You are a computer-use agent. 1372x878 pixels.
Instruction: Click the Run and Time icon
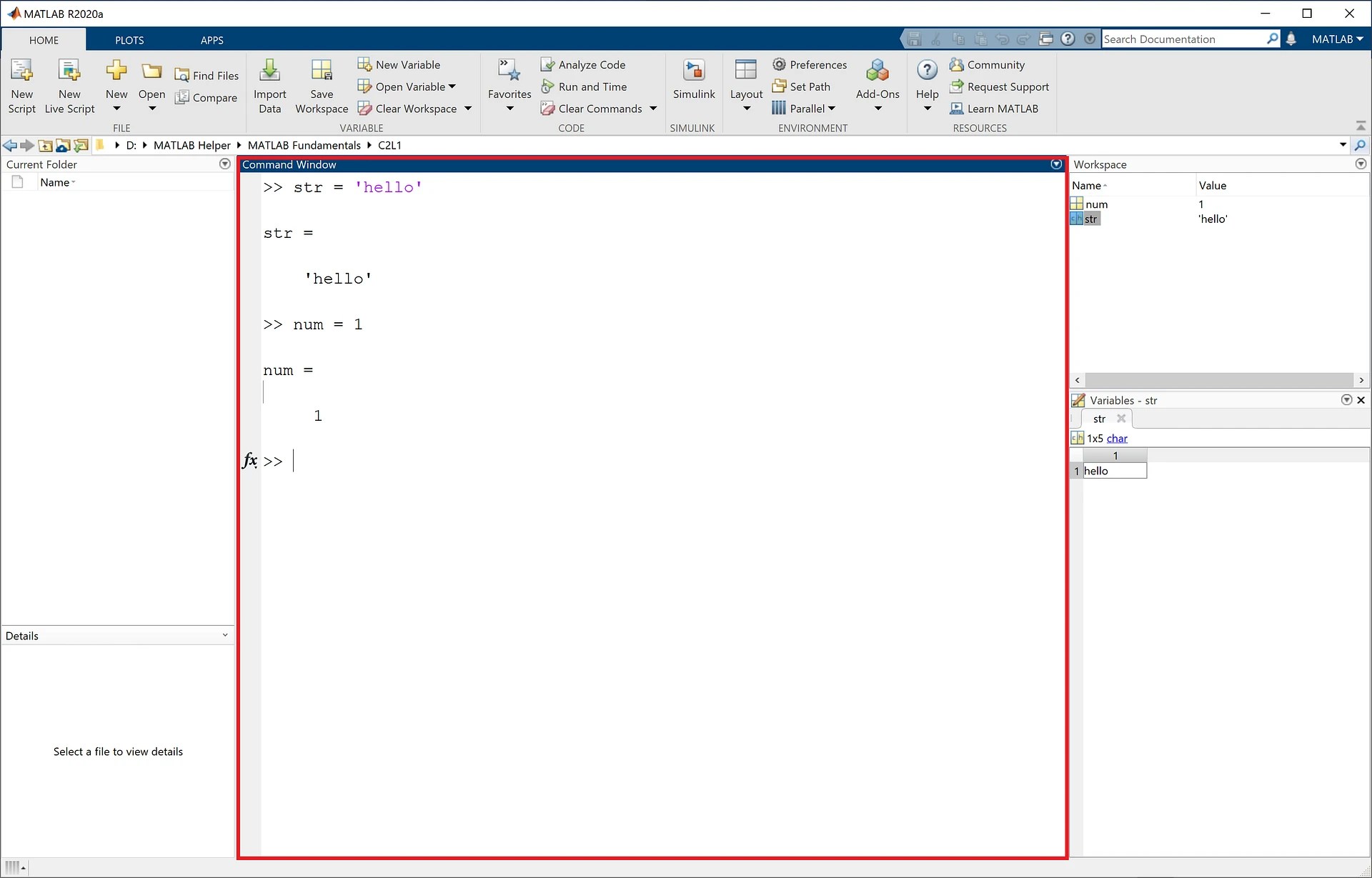pos(585,86)
